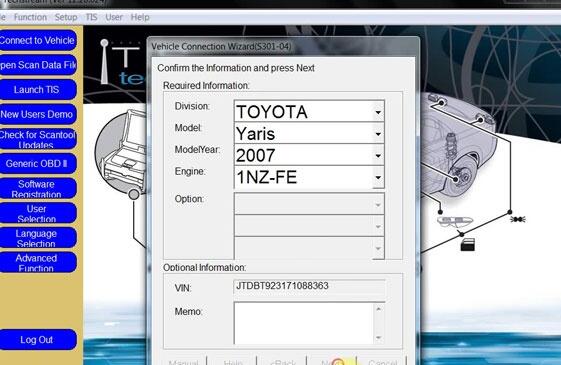Open New Users Demo
The width and height of the screenshot is (561, 365).
(37, 114)
